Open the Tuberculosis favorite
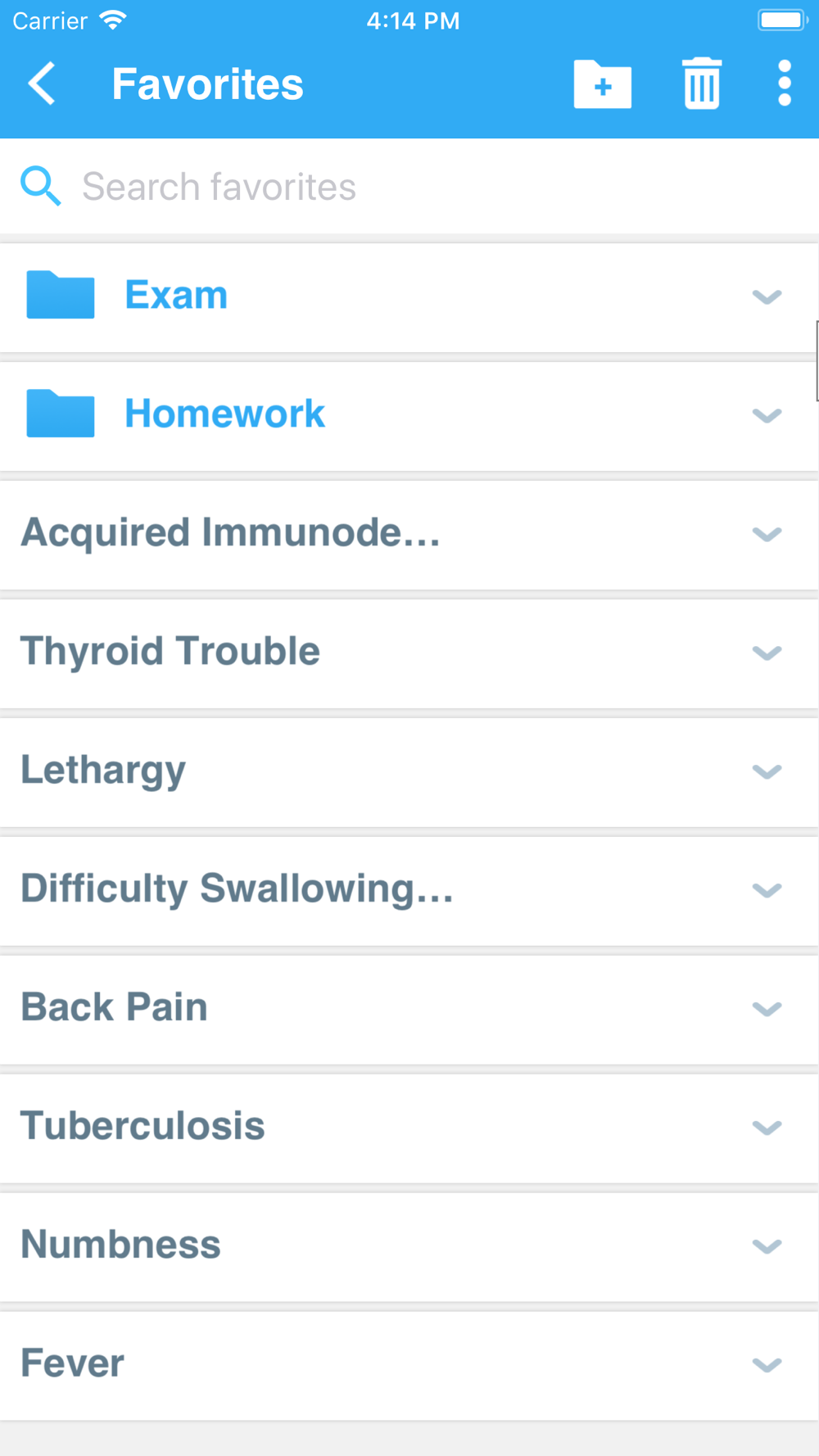The width and height of the screenshot is (819, 1456). click(x=409, y=1128)
